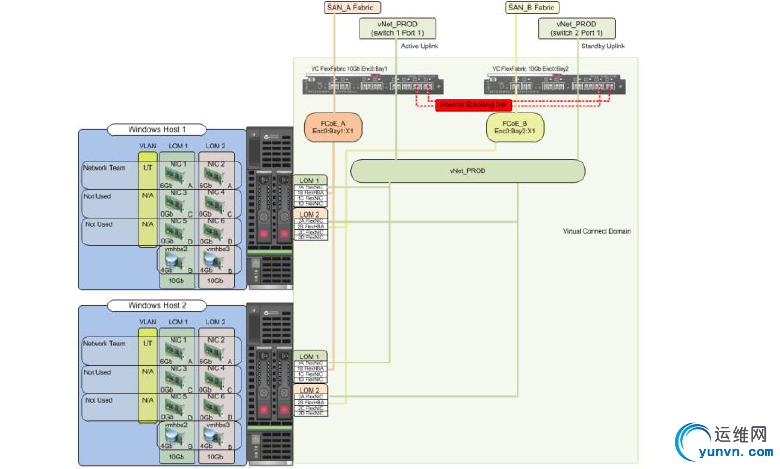Click the Standby Uplink label
Screen dimensions: 780x469
[x=603, y=46]
